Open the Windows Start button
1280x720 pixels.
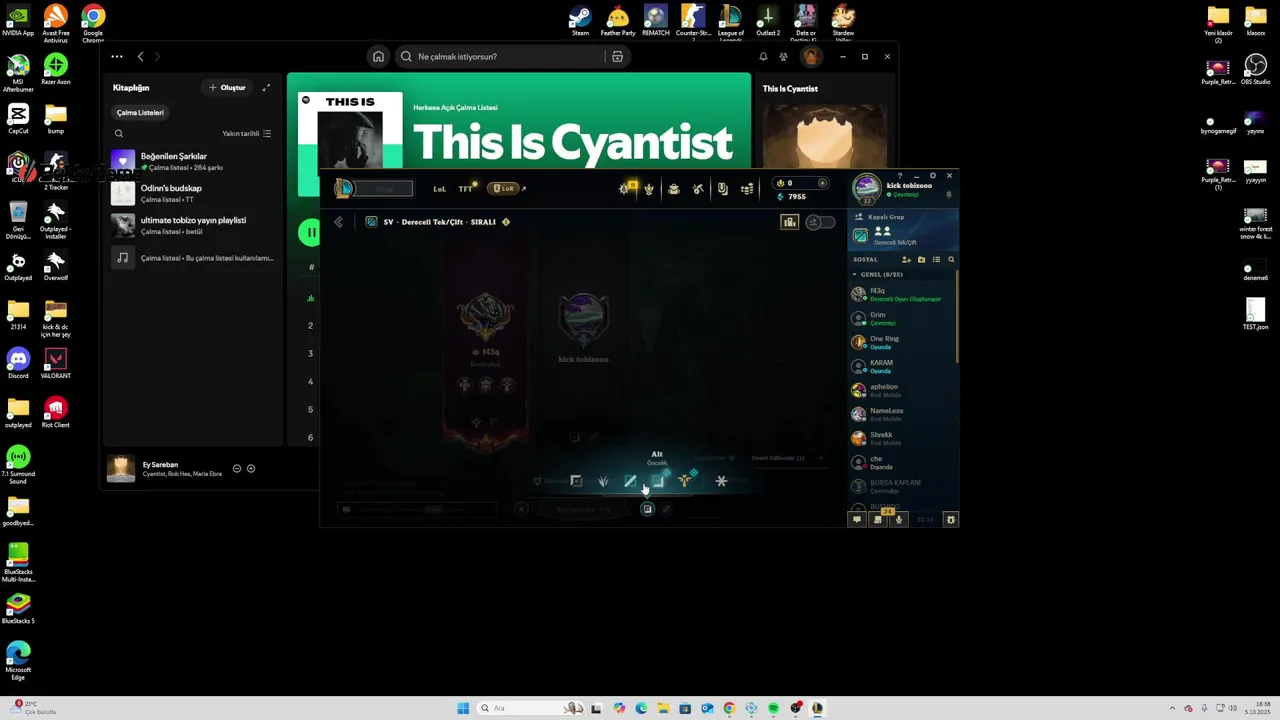pyautogui.click(x=463, y=708)
